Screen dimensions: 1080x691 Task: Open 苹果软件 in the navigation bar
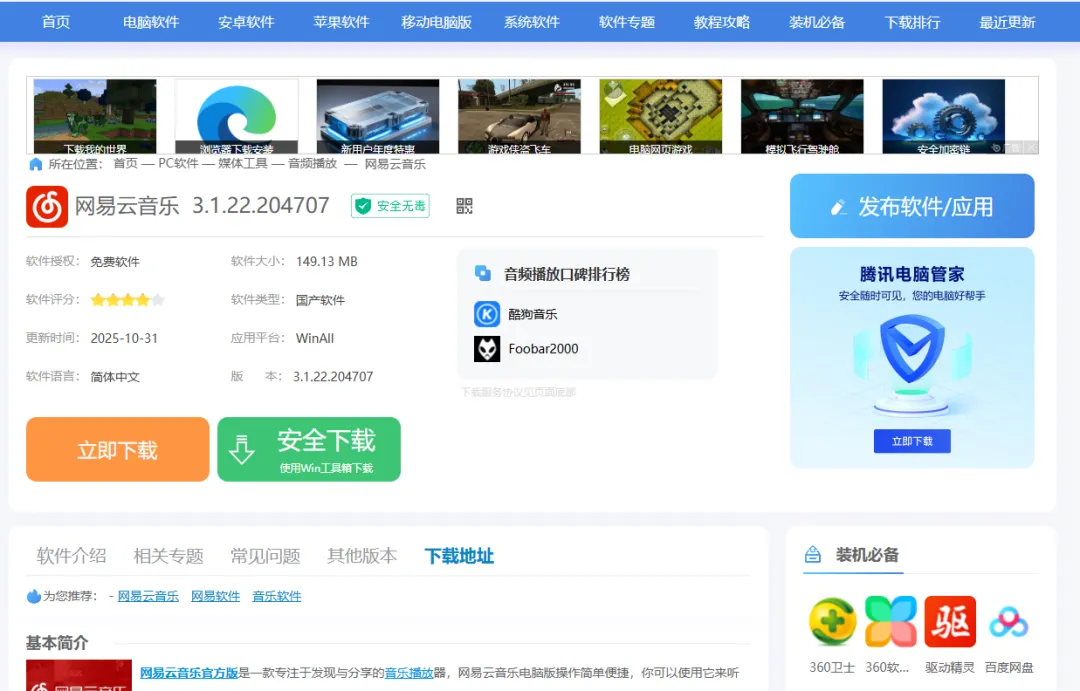341,22
